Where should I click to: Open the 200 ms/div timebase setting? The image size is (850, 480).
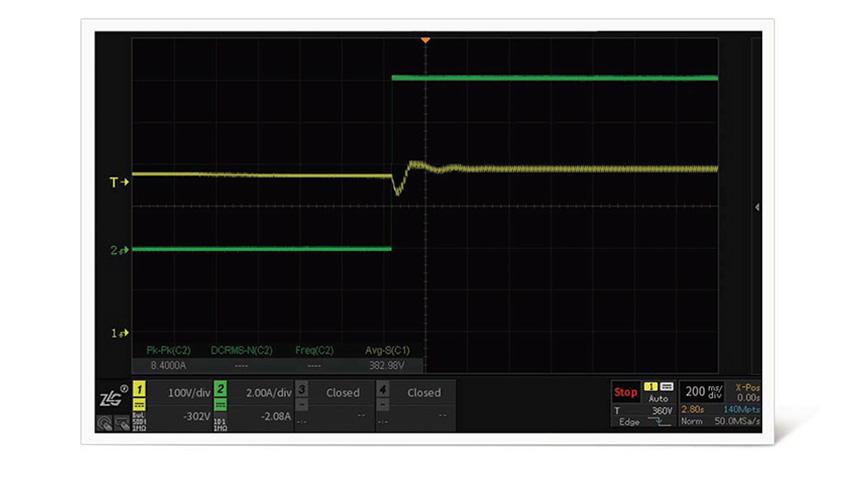pos(704,392)
